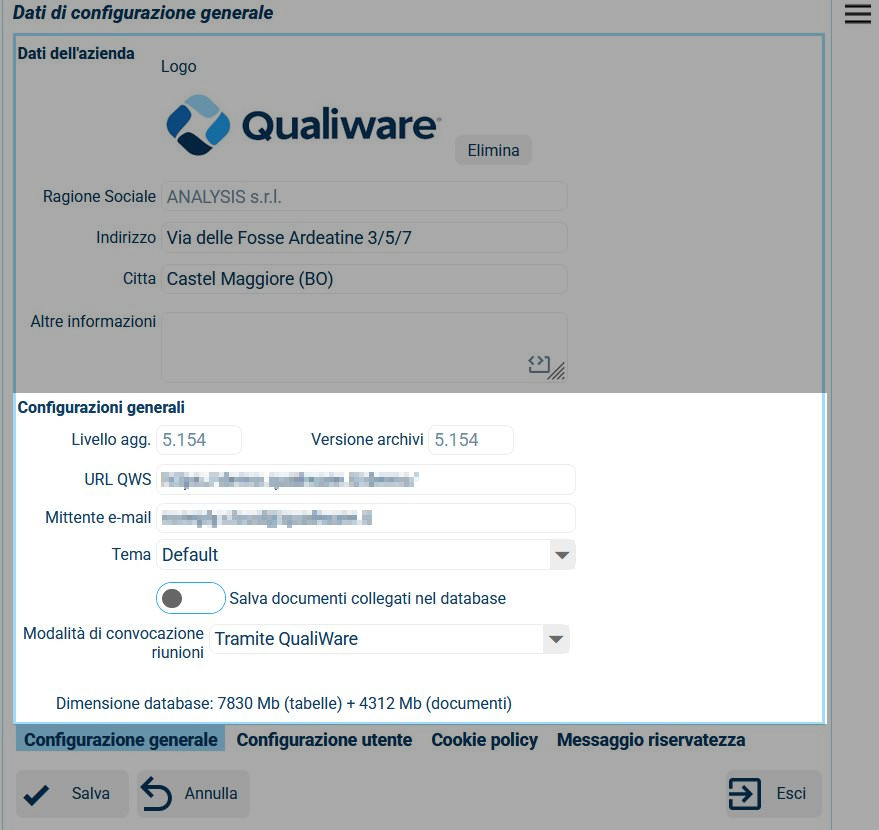Screen dimensions: 879x830
Task: Focus the Indirizzo input field
Action: 364,238
